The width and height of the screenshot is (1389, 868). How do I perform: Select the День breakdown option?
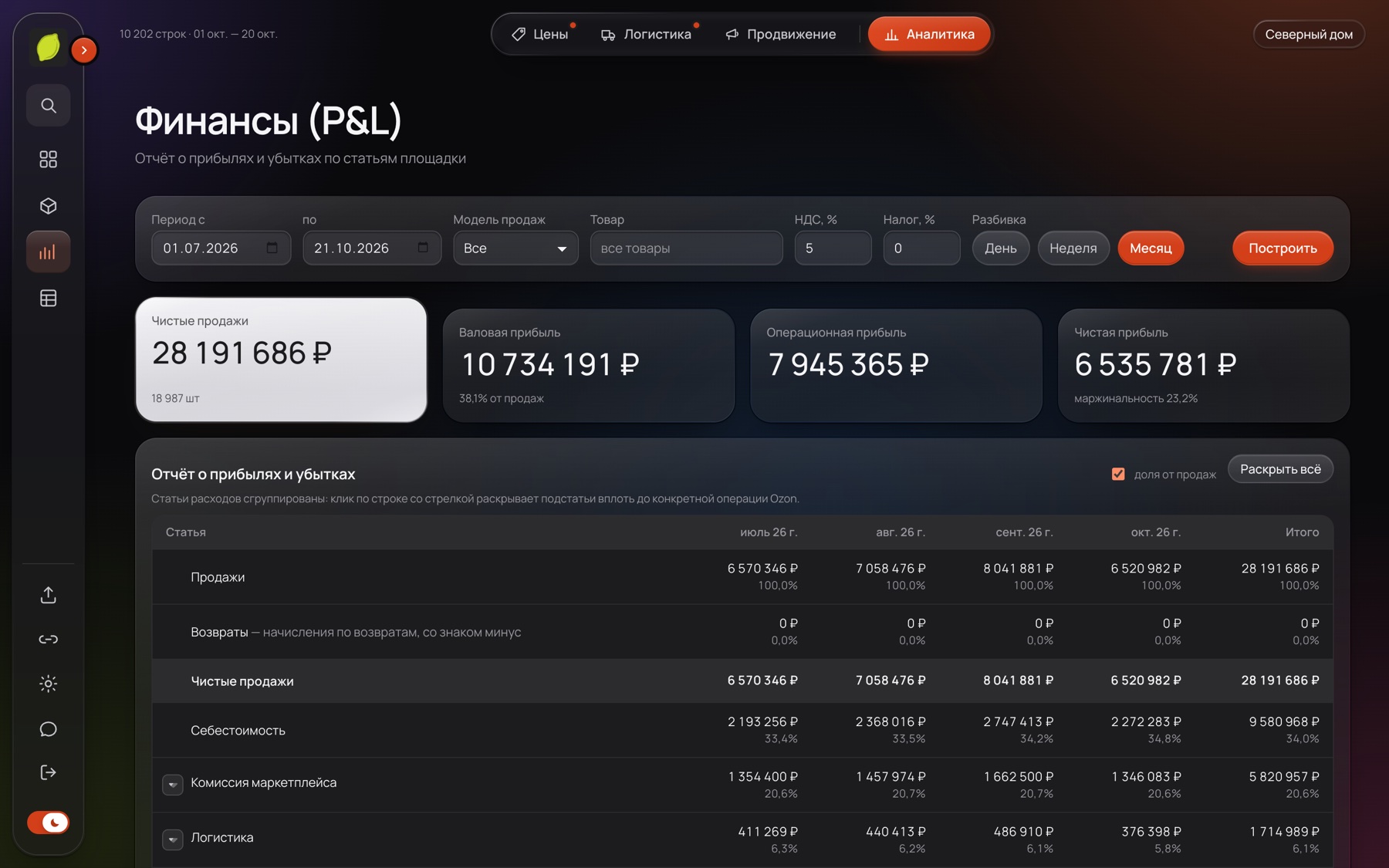point(1001,248)
